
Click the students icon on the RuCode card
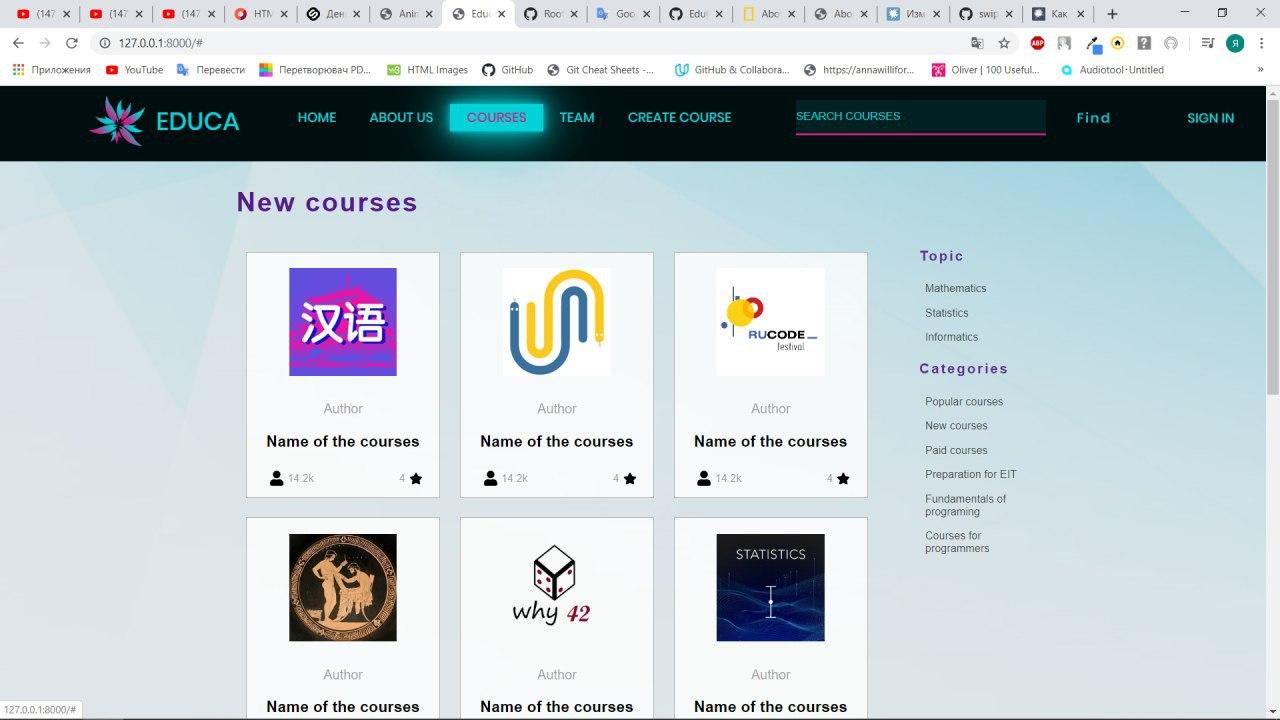[704, 478]
